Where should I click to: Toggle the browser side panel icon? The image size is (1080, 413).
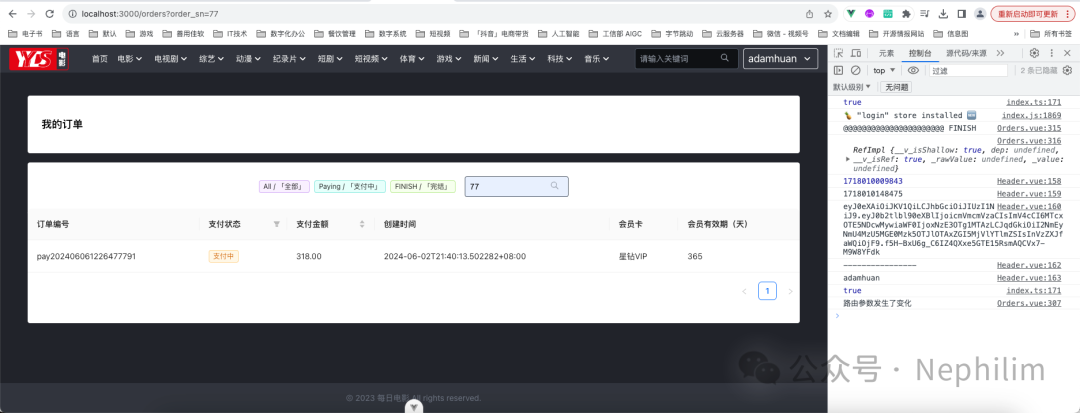click(x=962, y=14)
